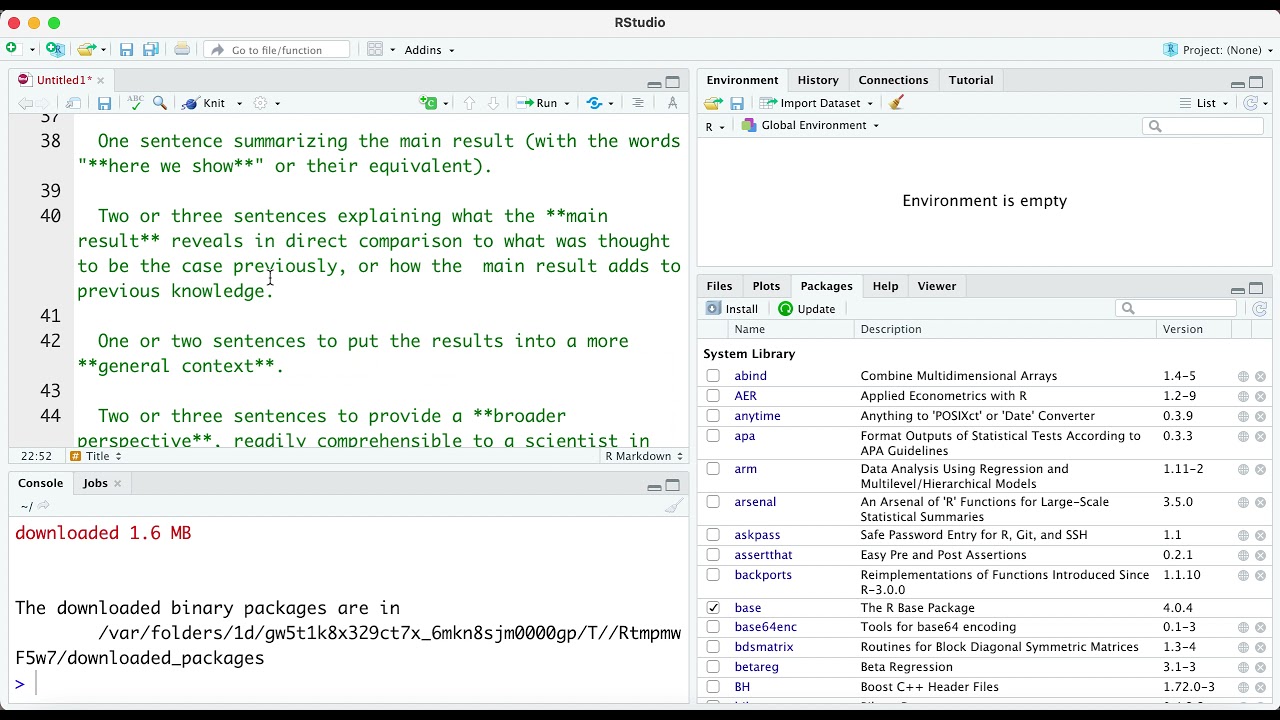Screen dimensions: 1280x720
Task: Save the Untitled1 document from editor toolbar
Action: [x=104, y=103]
